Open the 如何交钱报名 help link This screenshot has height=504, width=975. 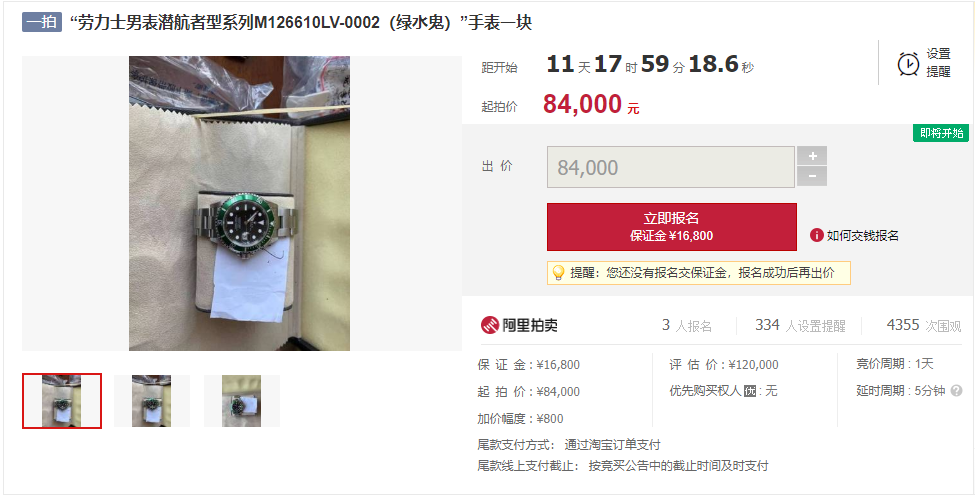862,236
